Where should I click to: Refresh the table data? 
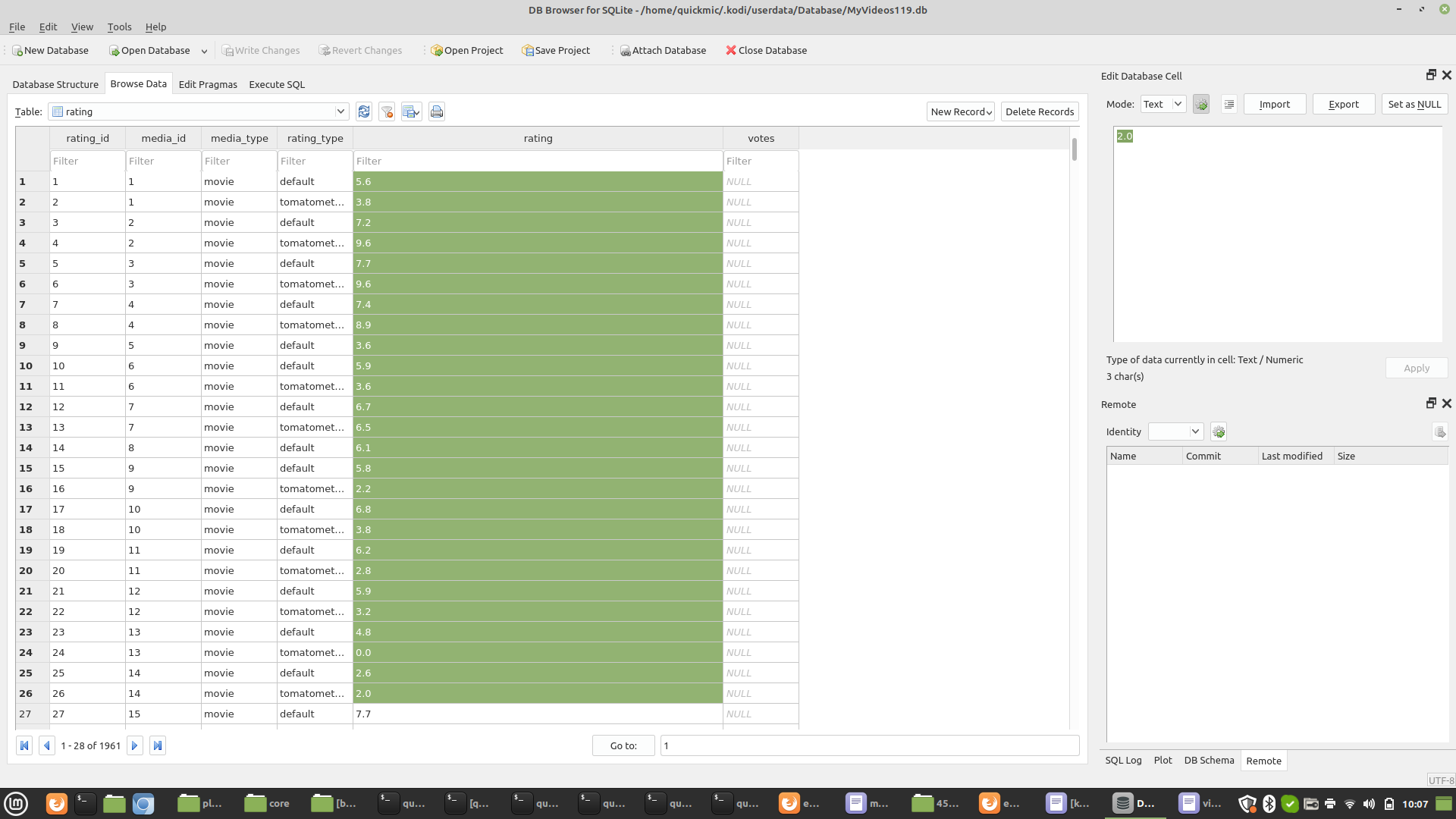[x=364, y=111]
